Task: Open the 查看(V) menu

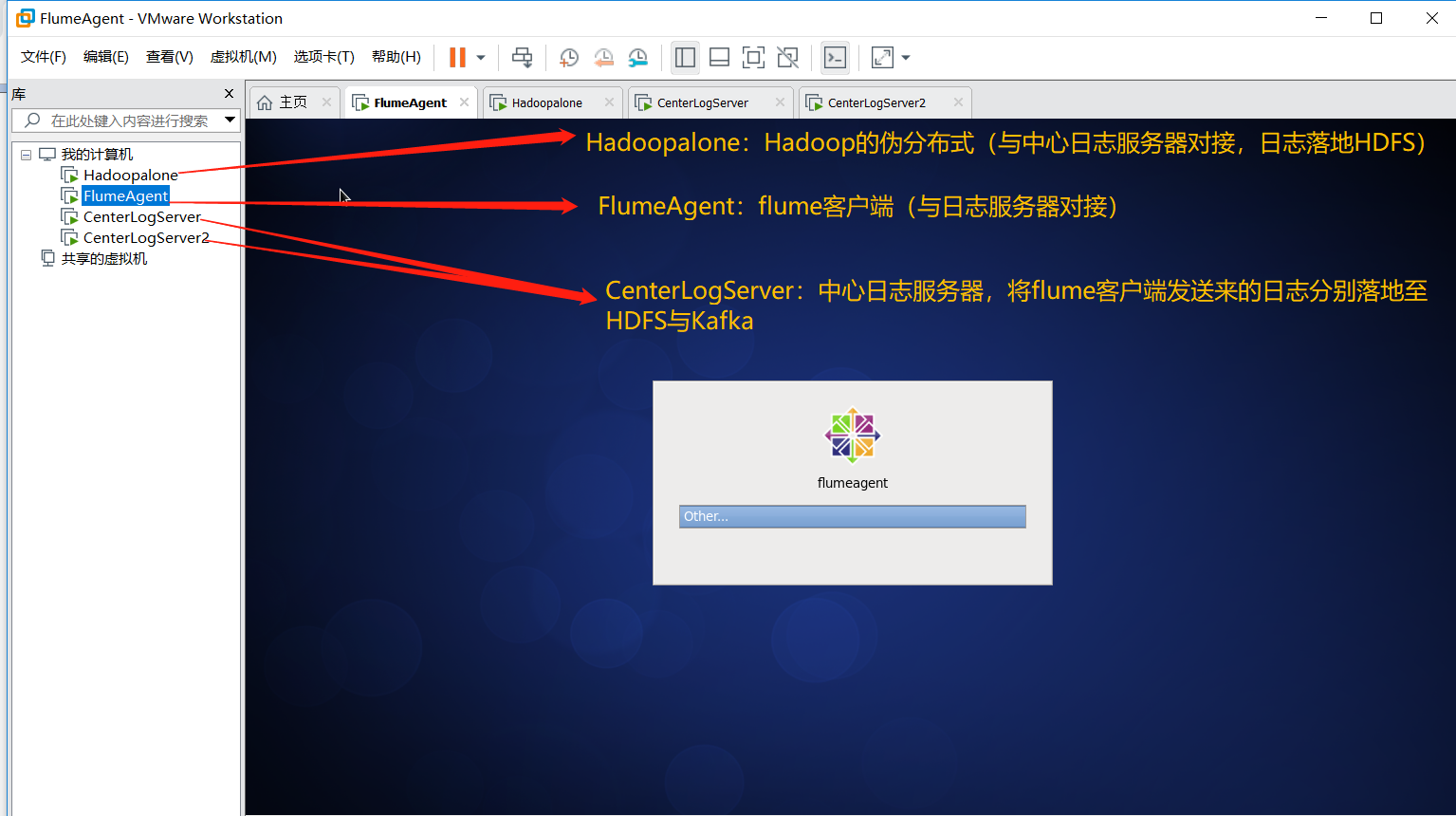Action: click(170, 57)
